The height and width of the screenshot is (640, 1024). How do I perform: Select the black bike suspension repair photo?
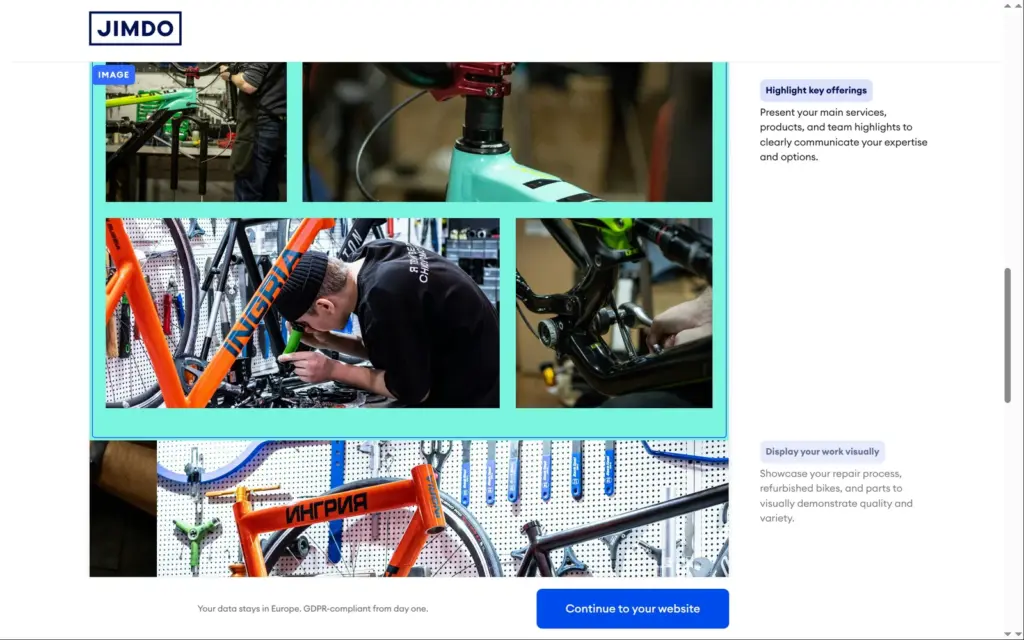pos(614,313)
